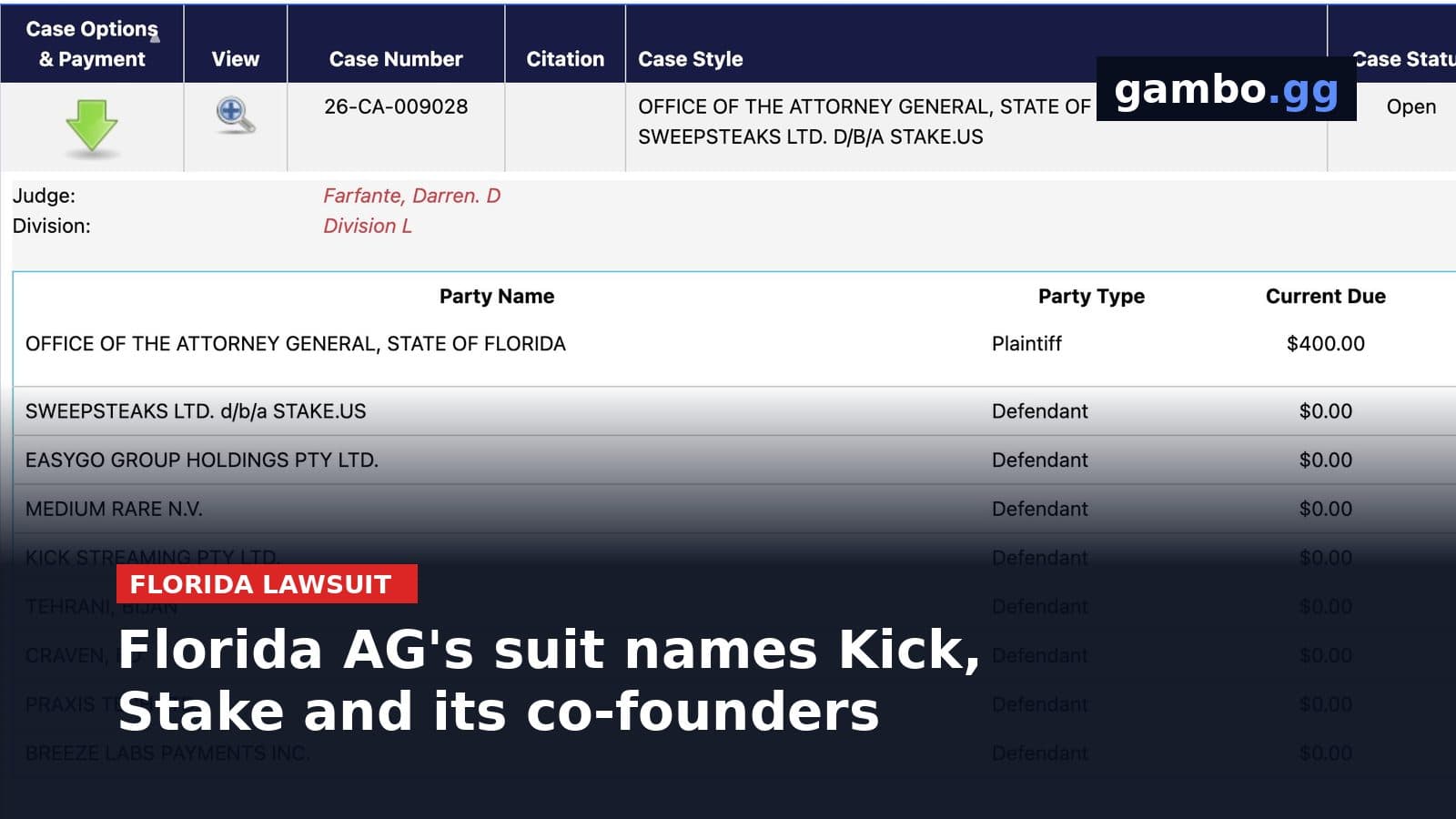Click the Case Style column header
This screenshot has height=819, width=1456.
[691, 59]
